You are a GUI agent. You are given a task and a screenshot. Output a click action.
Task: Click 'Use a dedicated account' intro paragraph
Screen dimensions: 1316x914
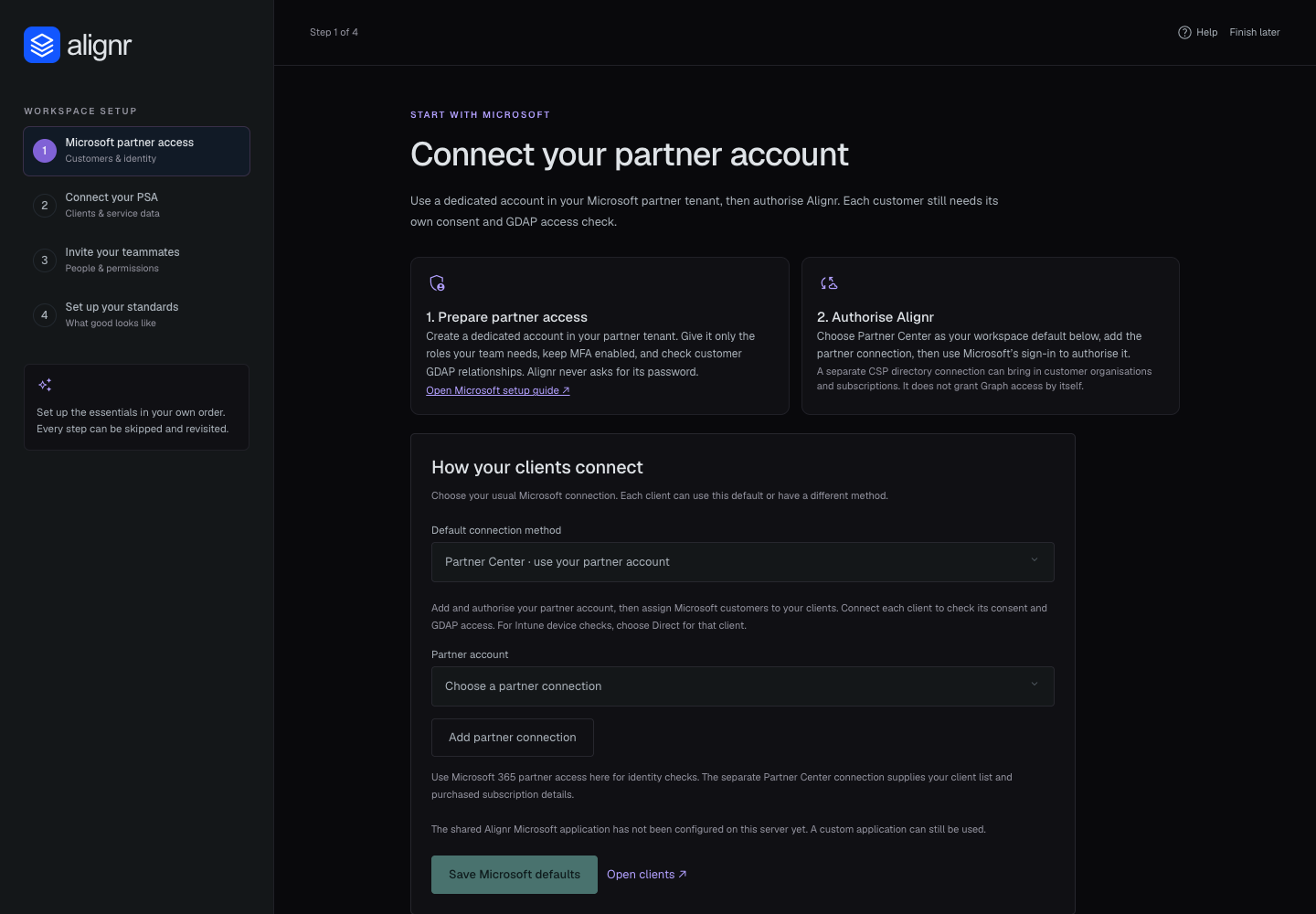705,211
